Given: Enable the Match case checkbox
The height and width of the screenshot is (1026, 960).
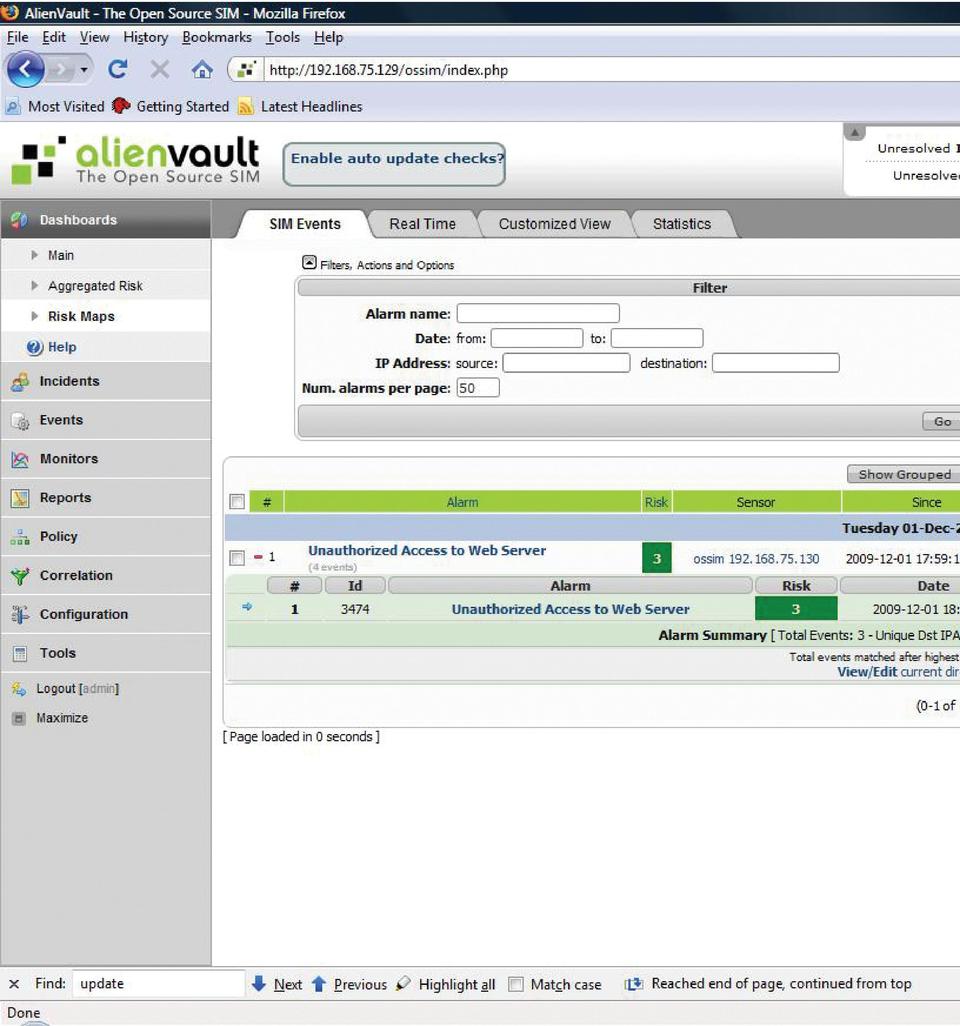Looking at the screenshot, I should 516,984.
